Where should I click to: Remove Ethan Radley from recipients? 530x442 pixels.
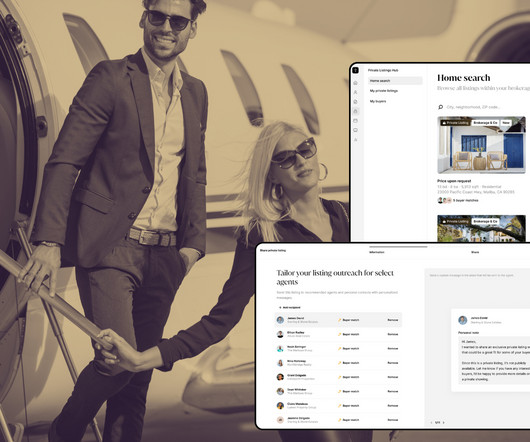[x=392, y=334]
